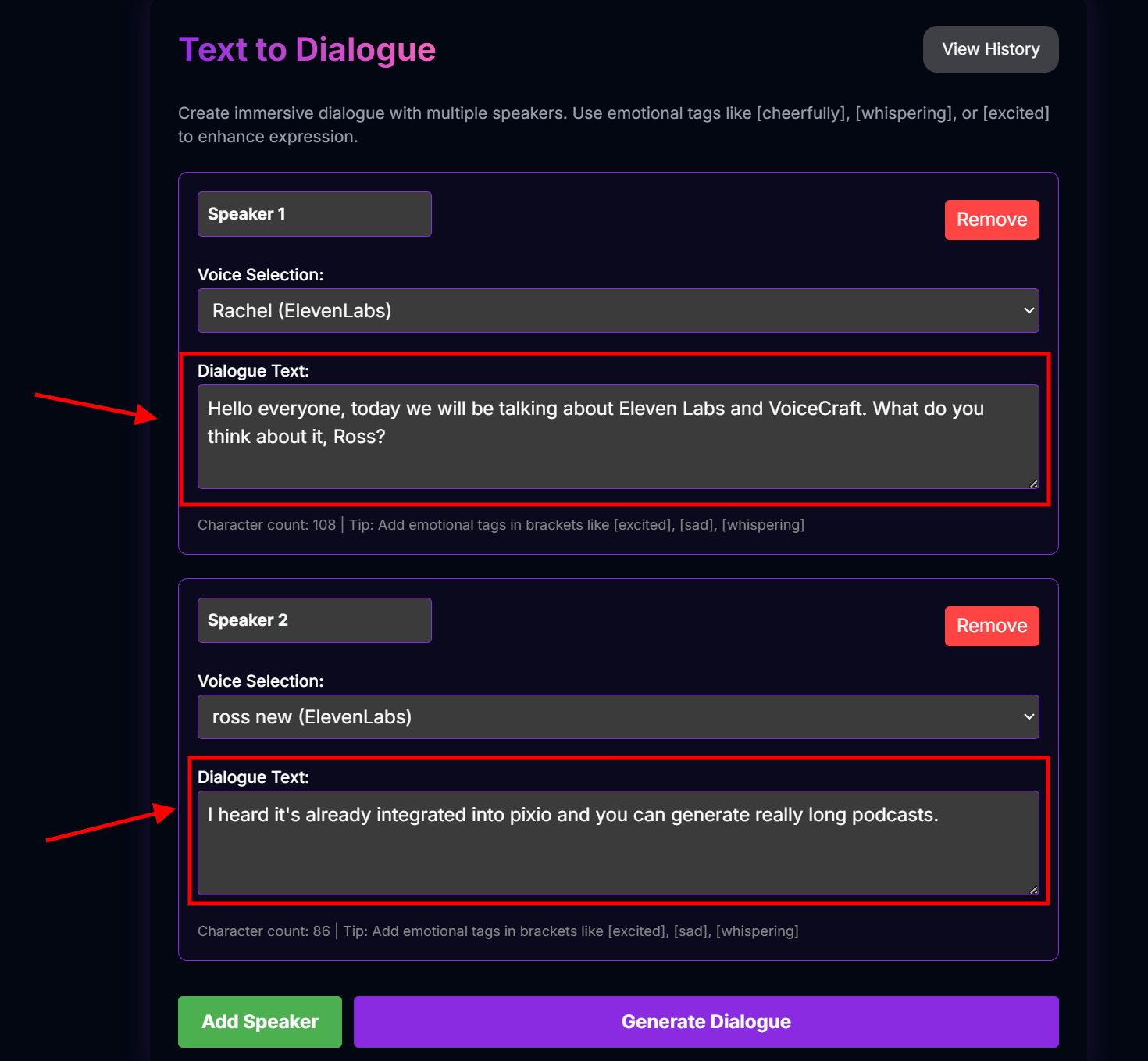Image resolution: width=1148 pixels, height=1061 pixels.
Task: Open the Speaker 1 voice selection dropdown
Action: (x=617, y=310)
